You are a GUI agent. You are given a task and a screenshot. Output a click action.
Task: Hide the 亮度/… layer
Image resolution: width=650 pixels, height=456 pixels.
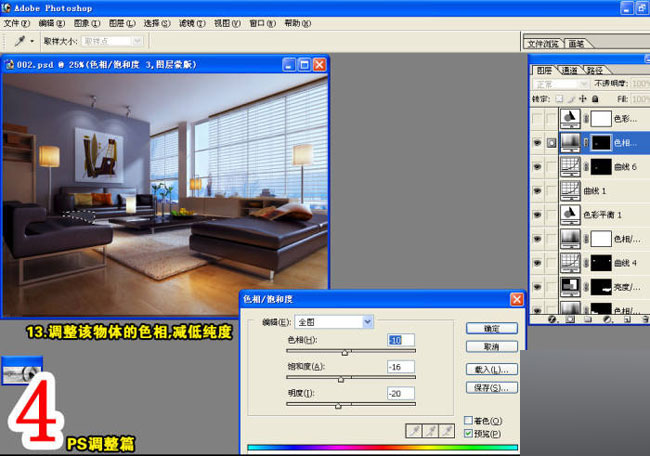coord(537,287)
